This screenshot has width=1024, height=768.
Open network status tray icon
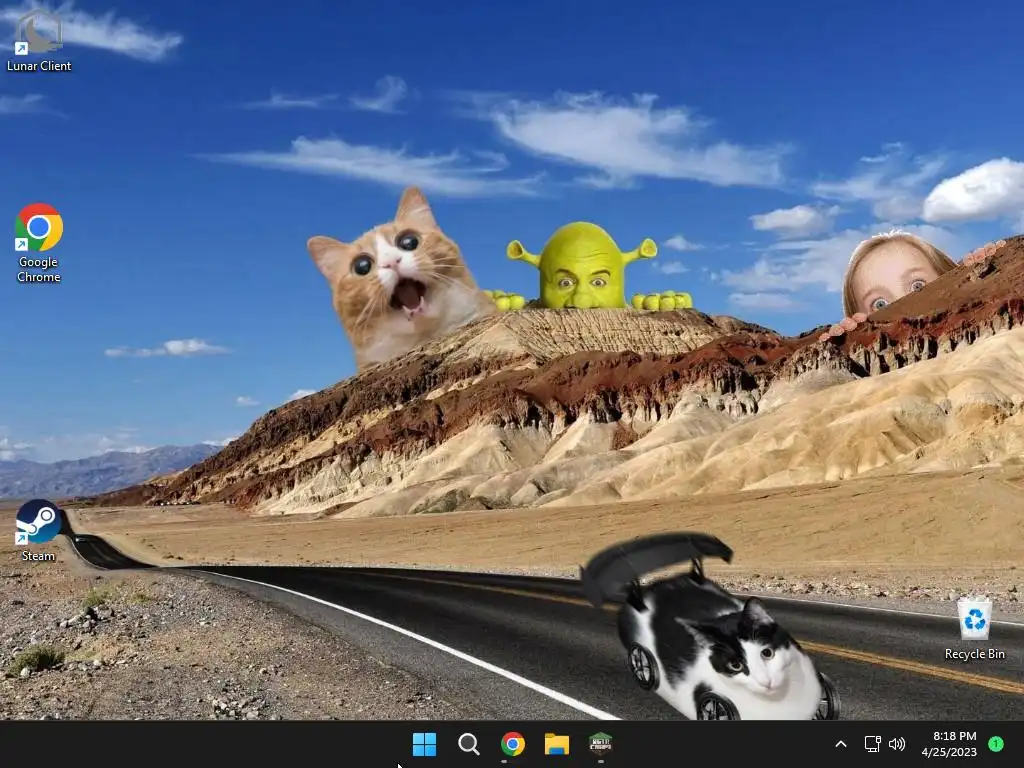872,744
